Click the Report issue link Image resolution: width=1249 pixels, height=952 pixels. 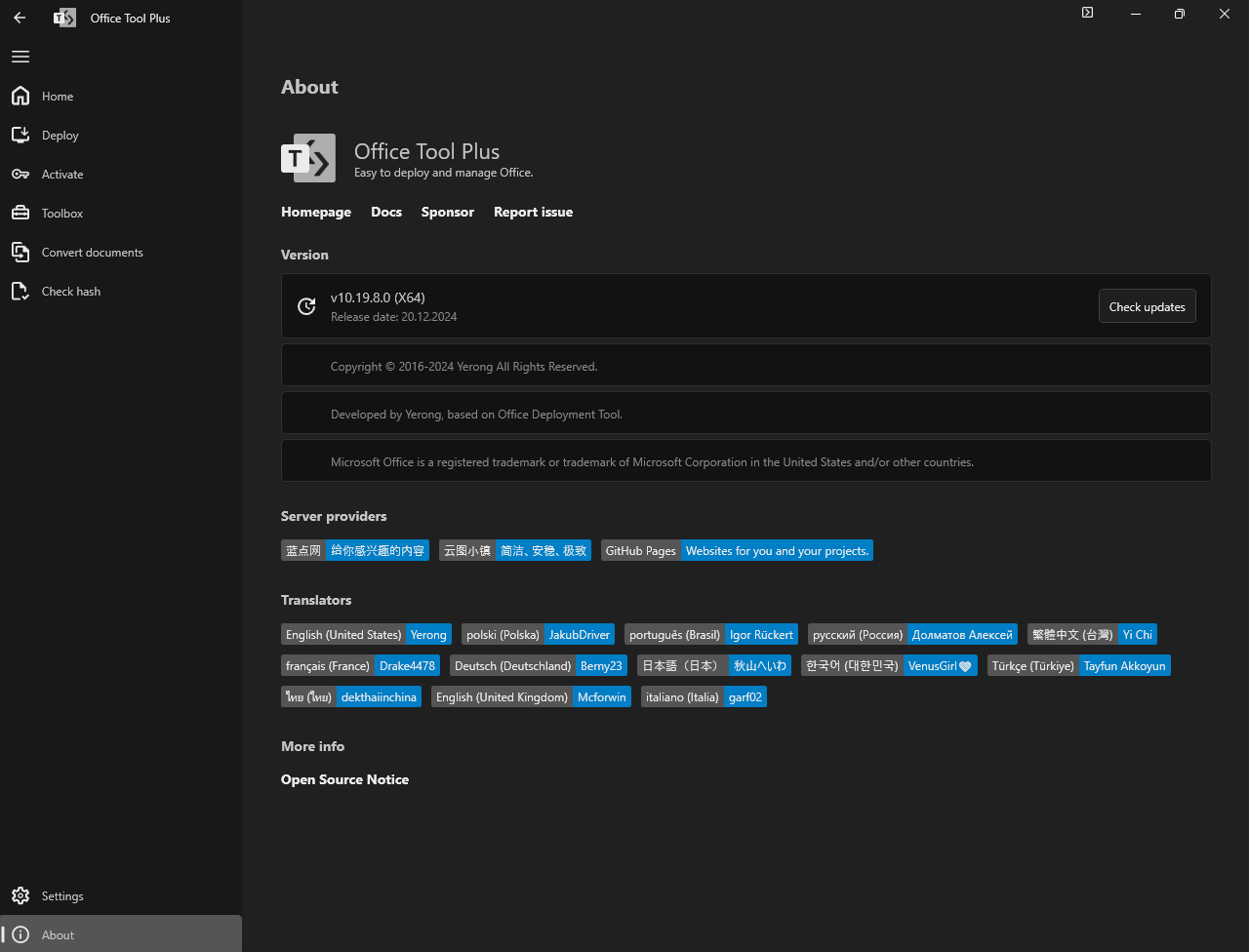tap(533, 212)
